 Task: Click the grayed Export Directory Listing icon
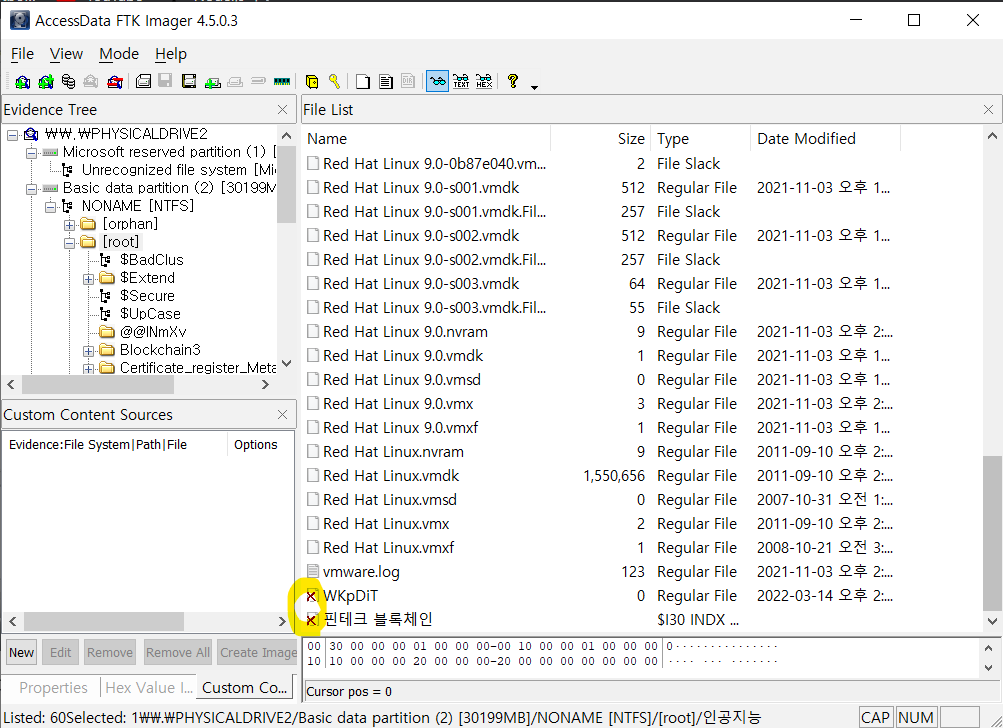coord(408,81)
